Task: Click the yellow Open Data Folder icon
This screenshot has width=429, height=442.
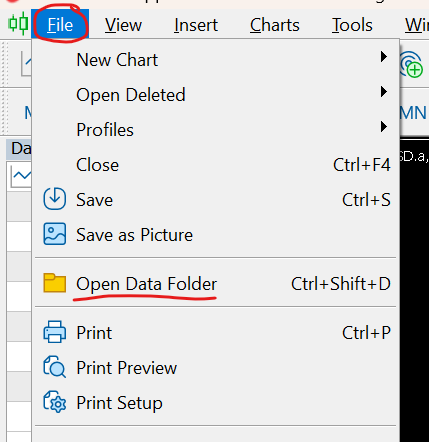Action: coord(55,283)
